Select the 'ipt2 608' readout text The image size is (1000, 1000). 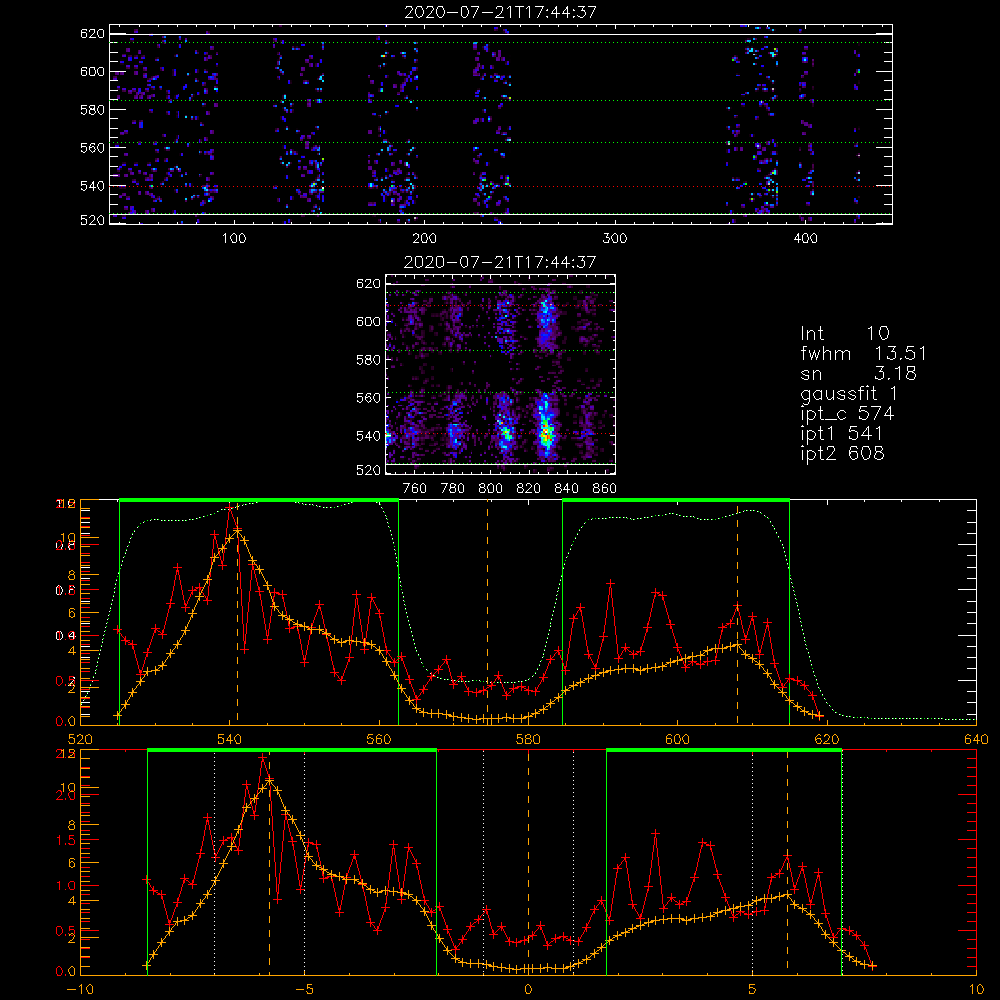pyautogui.click(x=842, y=453)
